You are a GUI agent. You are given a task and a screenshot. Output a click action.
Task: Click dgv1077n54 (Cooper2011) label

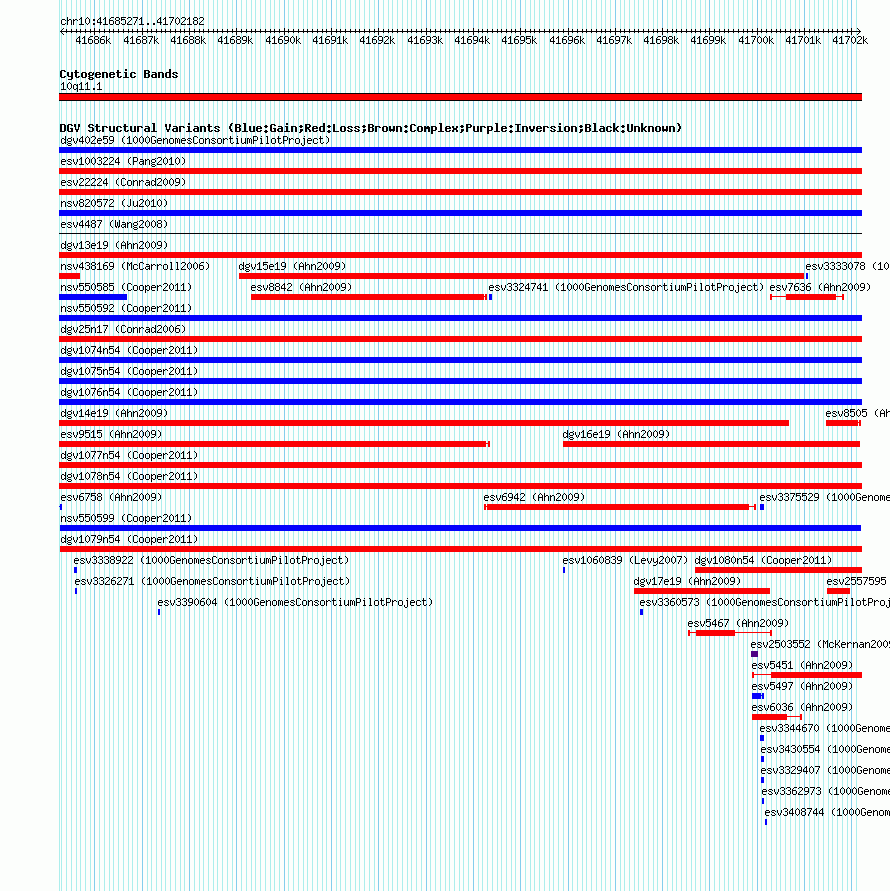[x=129, y=456]
